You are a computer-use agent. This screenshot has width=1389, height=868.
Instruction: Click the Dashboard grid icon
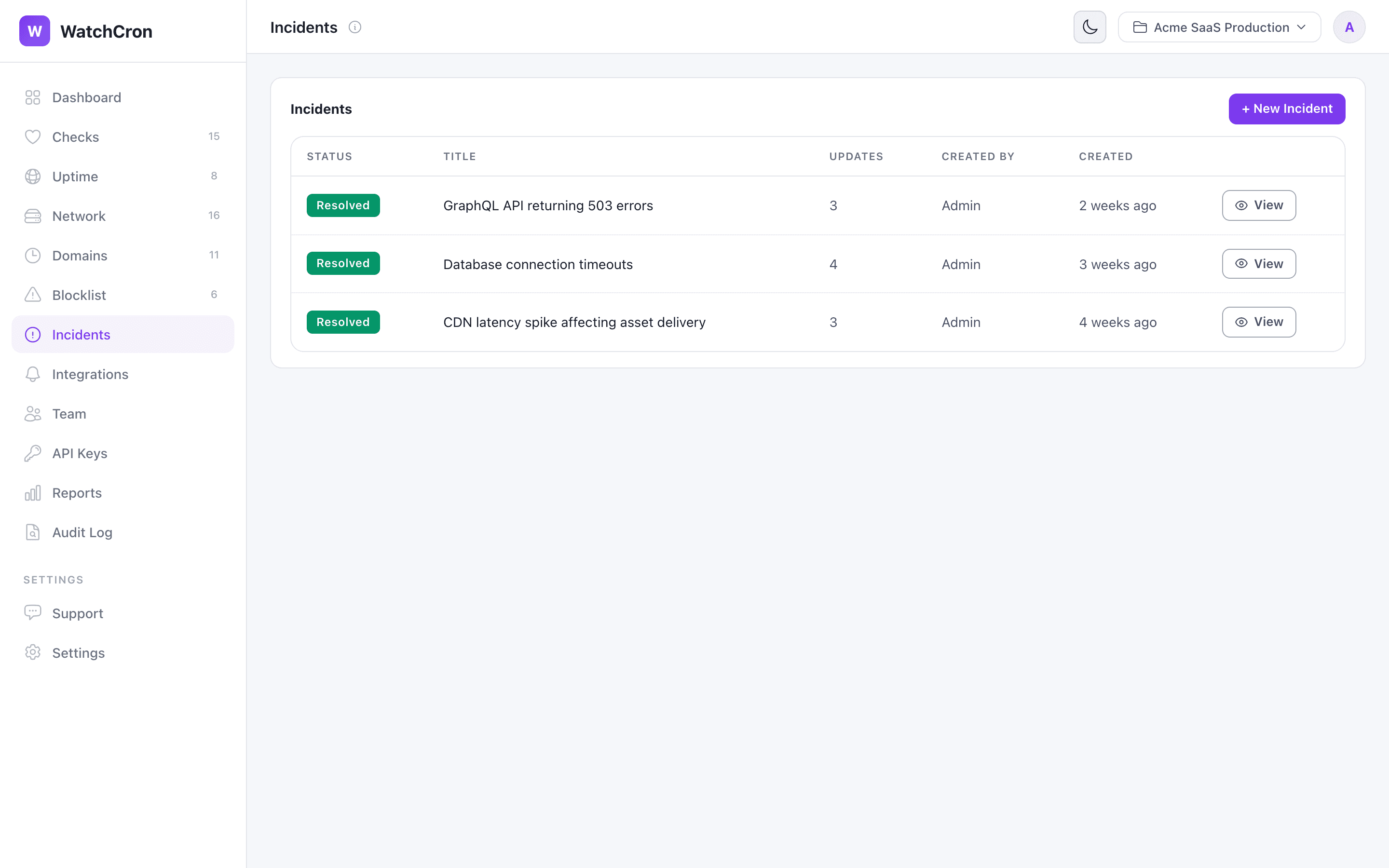[x=33, y=97]
